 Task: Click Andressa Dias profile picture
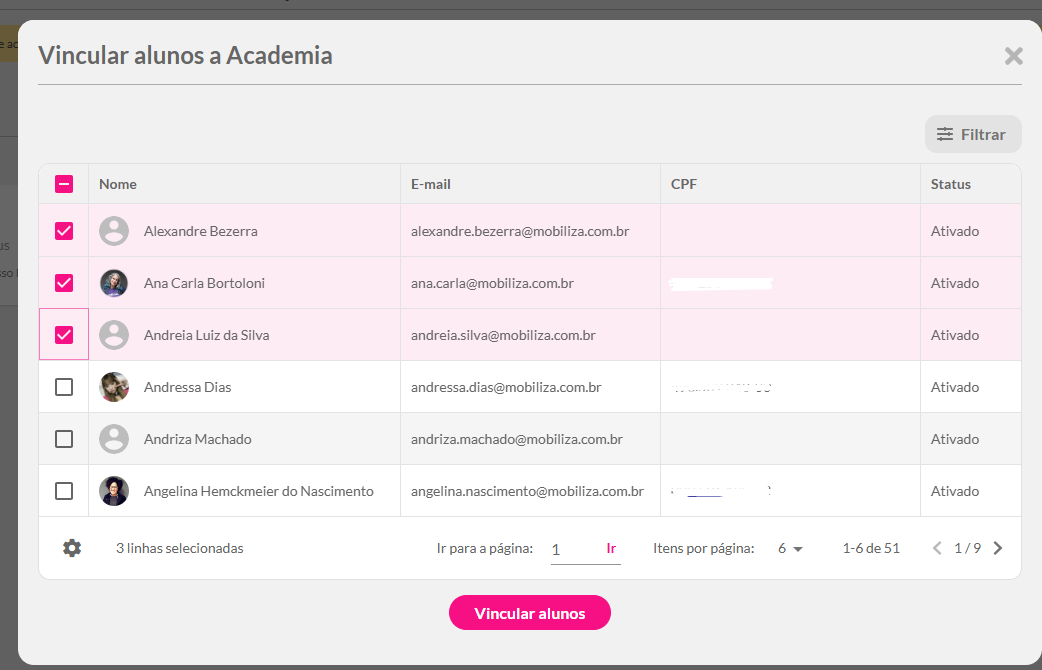tap(114, 387)
